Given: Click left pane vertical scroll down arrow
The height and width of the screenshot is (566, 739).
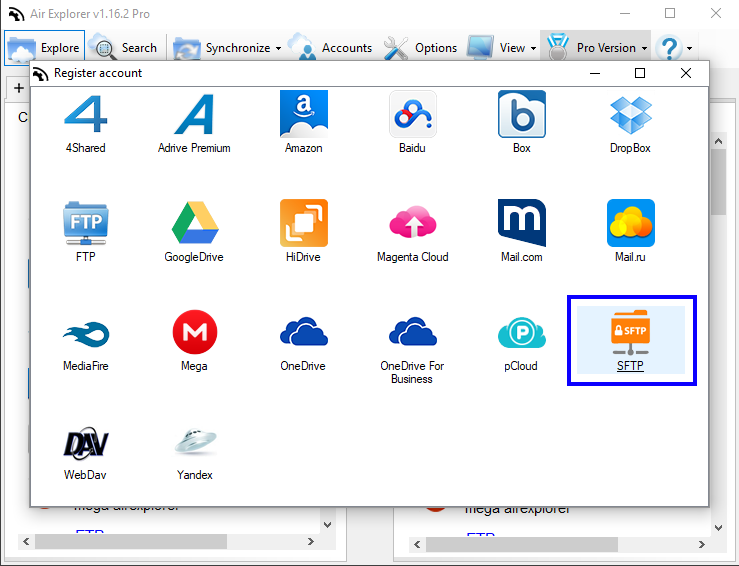Looking at the screenshot, I should (x=328, y=524).
